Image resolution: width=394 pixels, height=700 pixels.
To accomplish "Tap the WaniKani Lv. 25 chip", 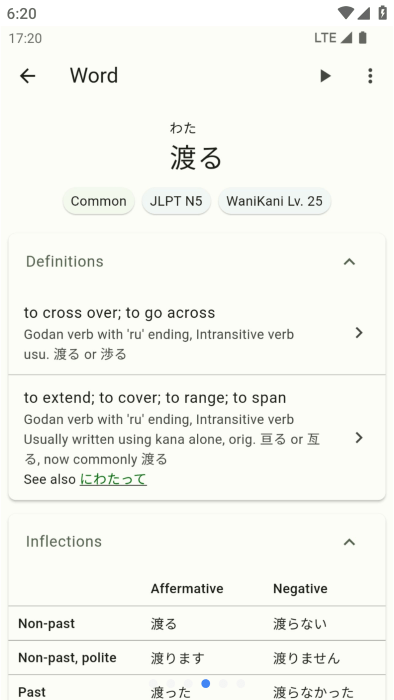I will (x=274, y=201).
